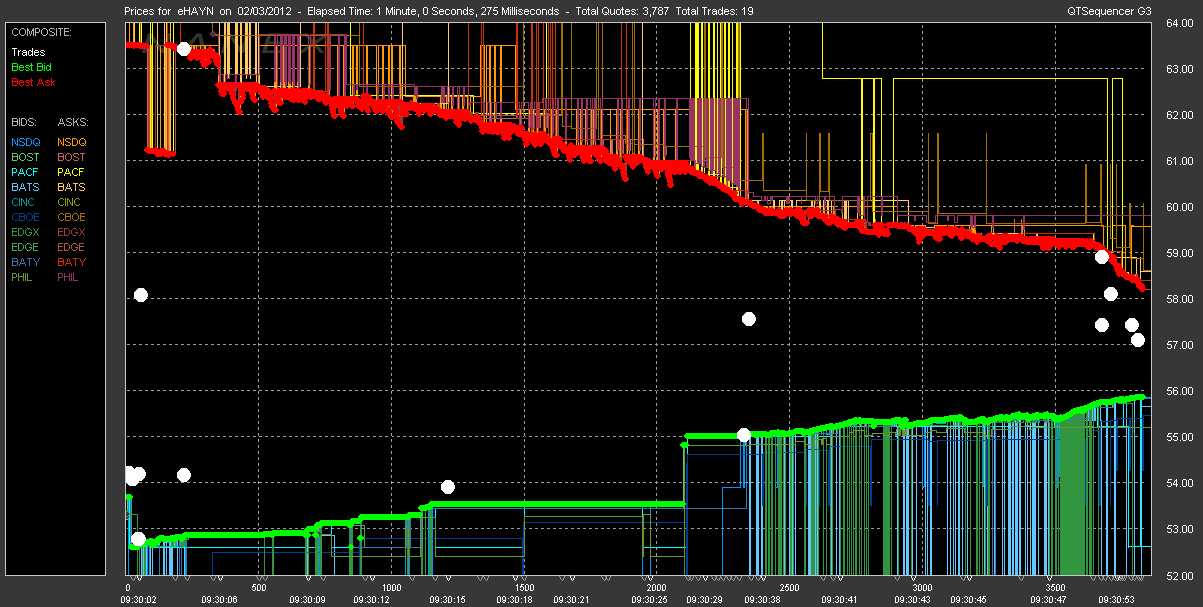Image resolution: width=1203 pixels, height=607 pixels.
Task: Click the 09:30:43 time label
Action: coord(912,599)
